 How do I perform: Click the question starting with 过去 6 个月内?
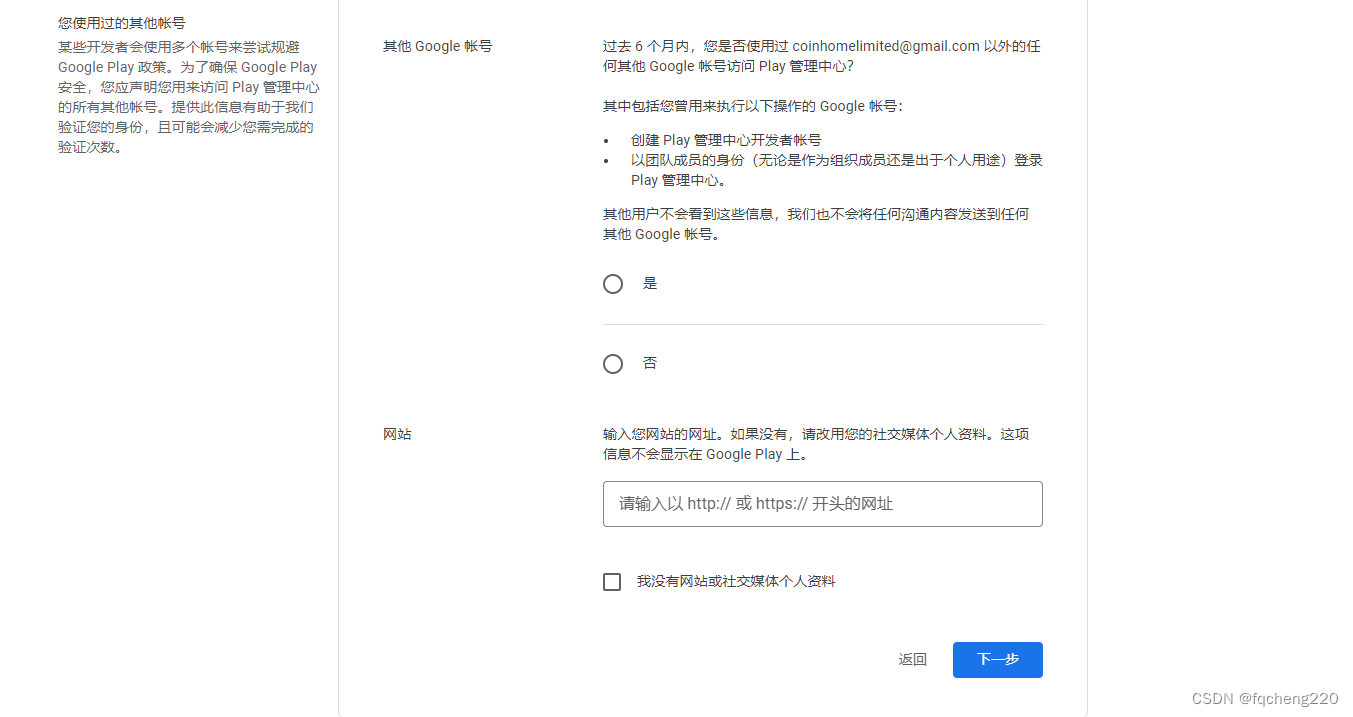click(x=820, y=55)
